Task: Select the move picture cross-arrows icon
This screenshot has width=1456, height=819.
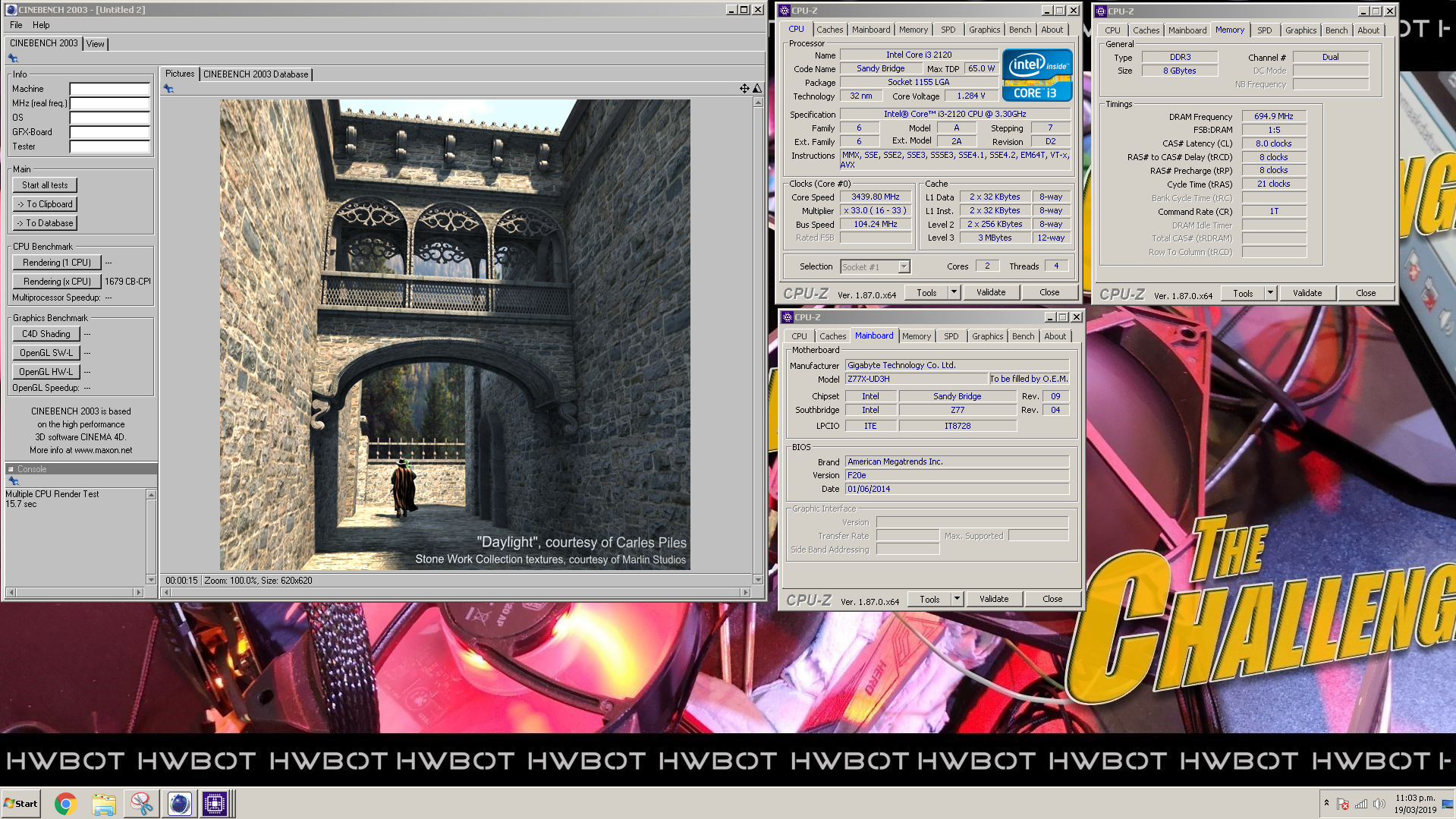Action: [744, 89]
